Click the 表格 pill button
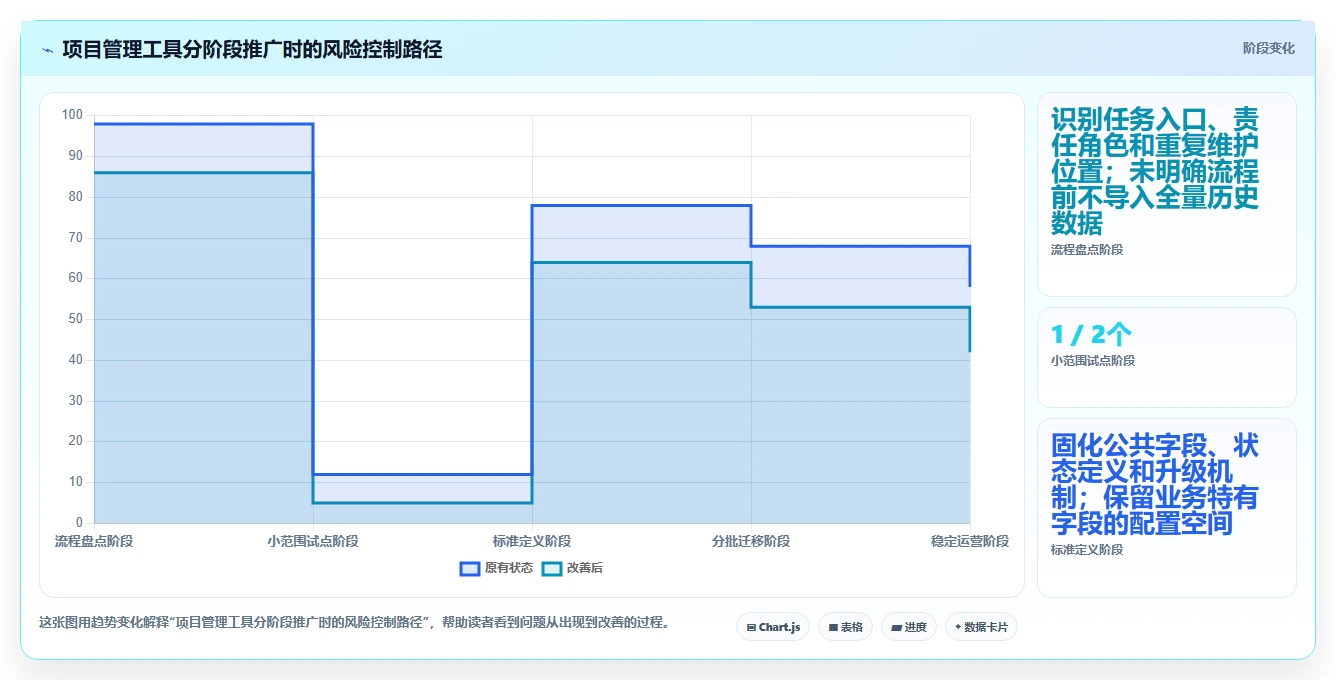 click(845, 627)
